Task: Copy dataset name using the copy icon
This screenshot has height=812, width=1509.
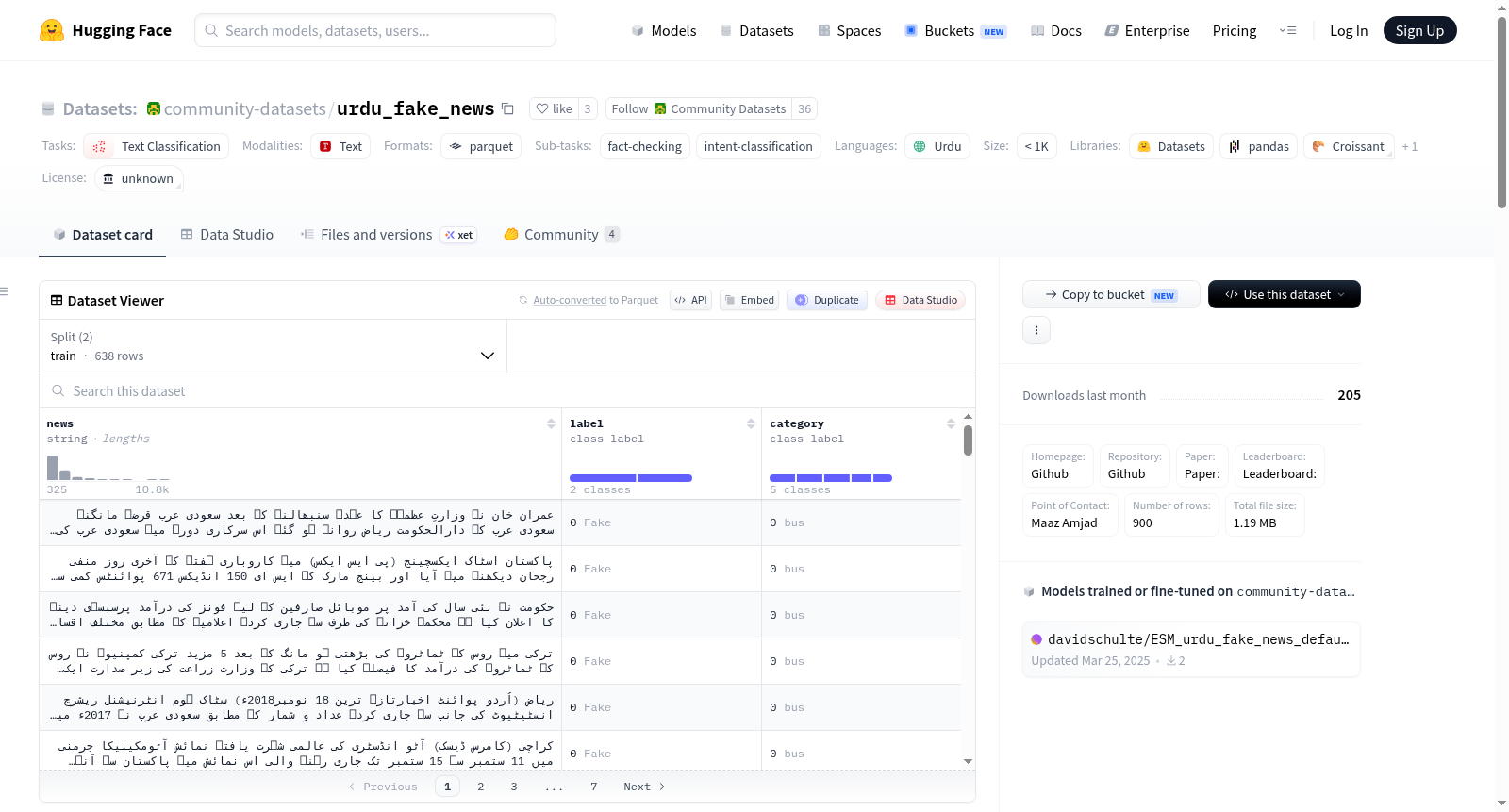Action: tap(507, 108)
